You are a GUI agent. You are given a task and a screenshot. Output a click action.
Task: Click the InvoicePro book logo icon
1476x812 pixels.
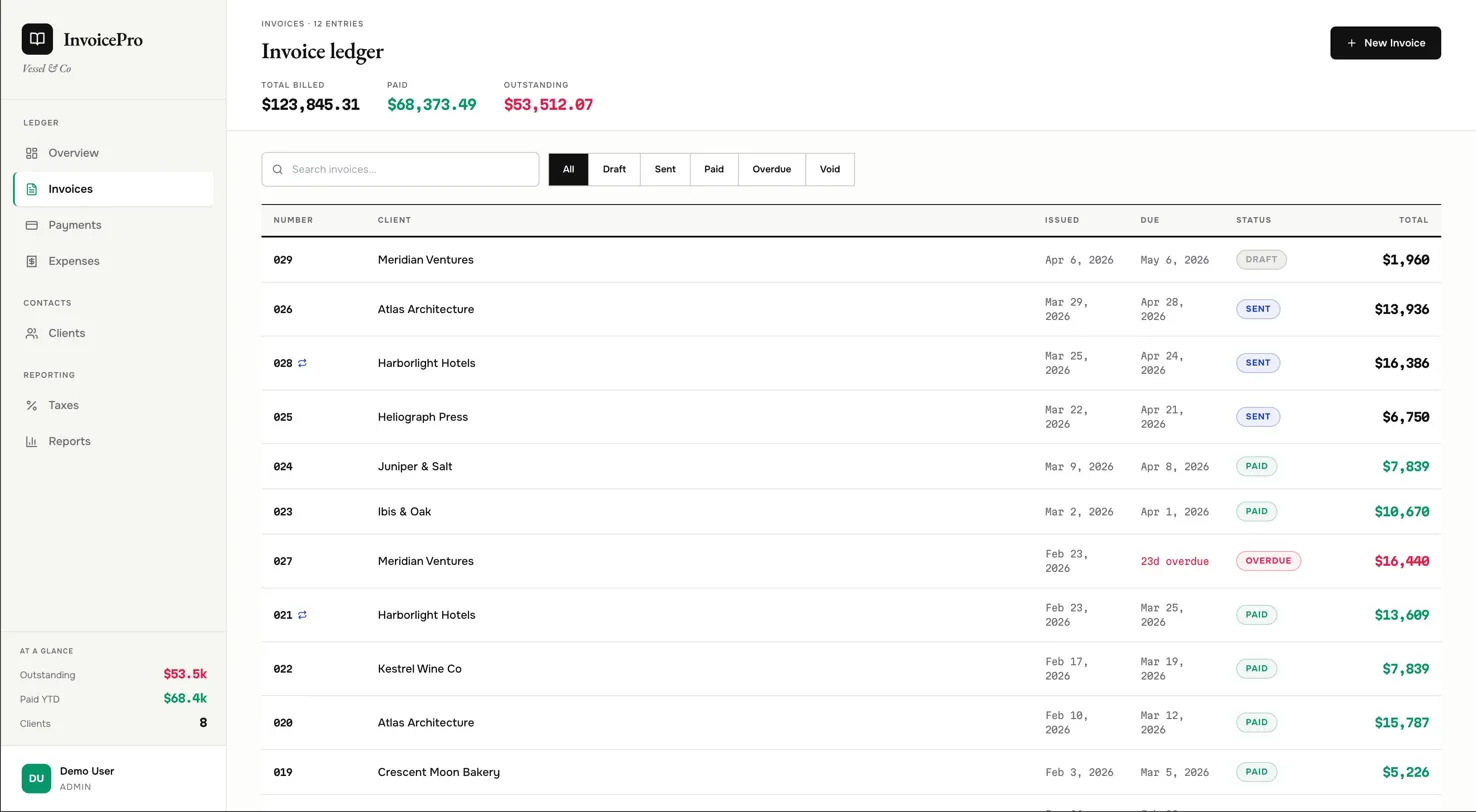(x=37, y=39)
